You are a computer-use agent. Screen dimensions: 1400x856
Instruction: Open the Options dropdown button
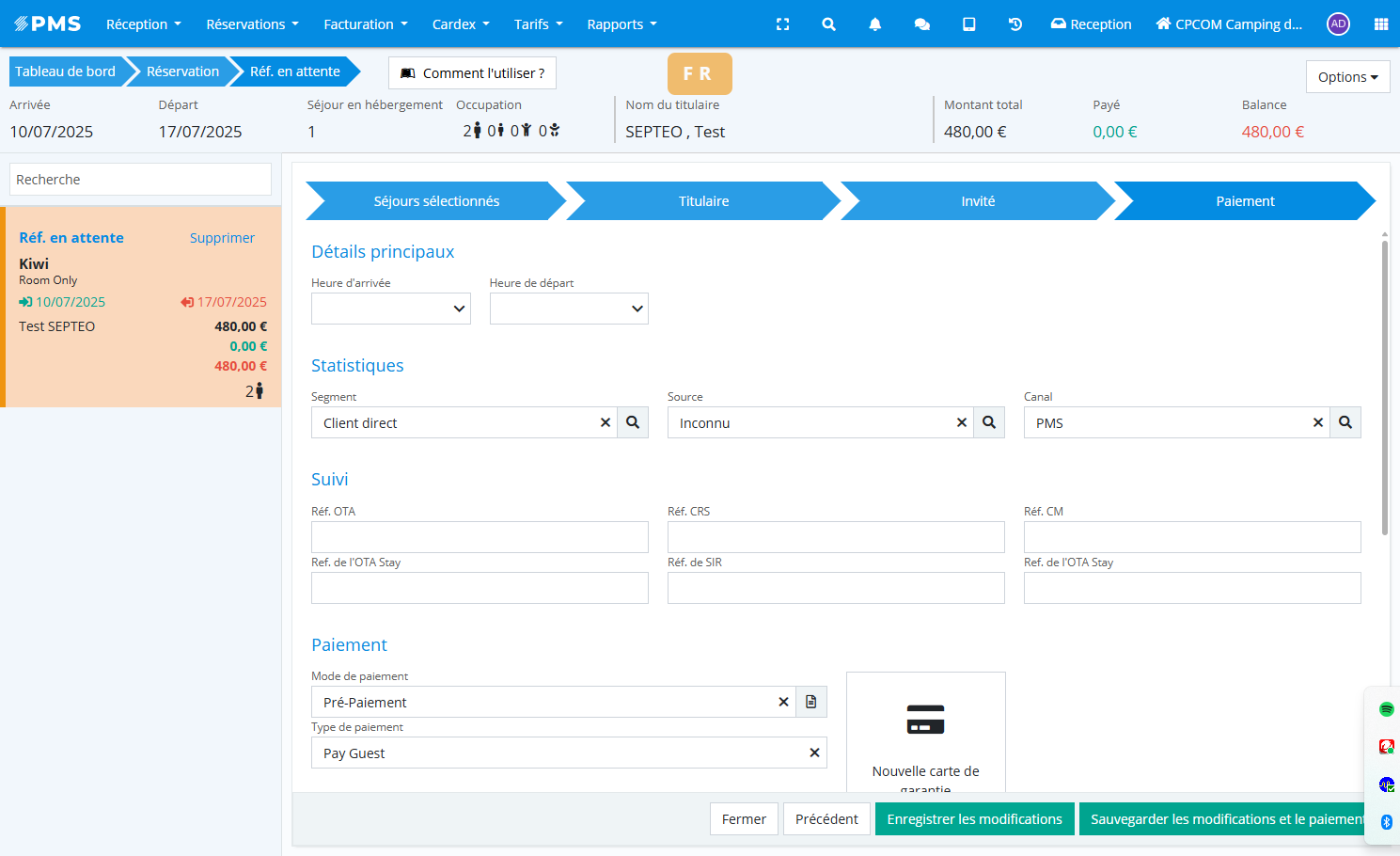click(x=1347, y=77)
